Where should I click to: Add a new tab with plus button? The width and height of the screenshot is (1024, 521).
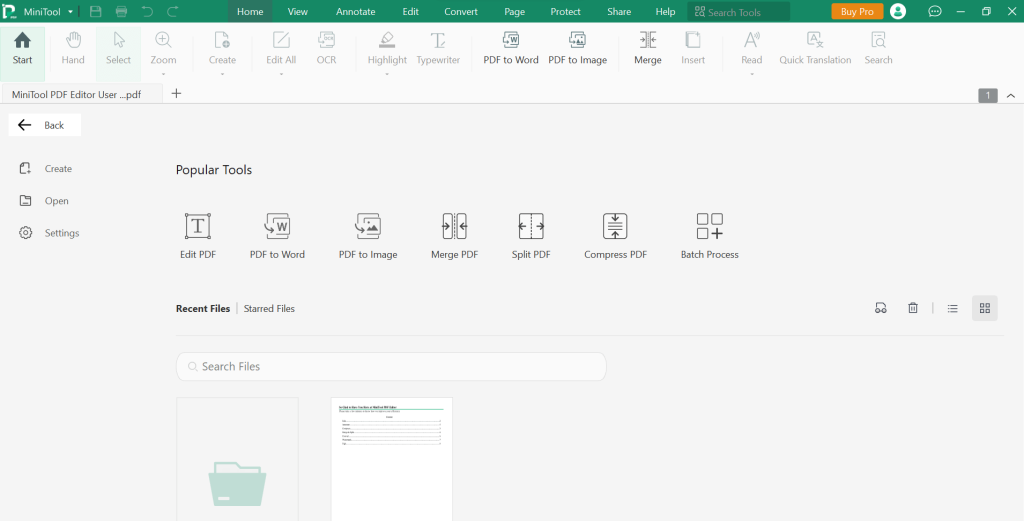(x=176, y=93)
